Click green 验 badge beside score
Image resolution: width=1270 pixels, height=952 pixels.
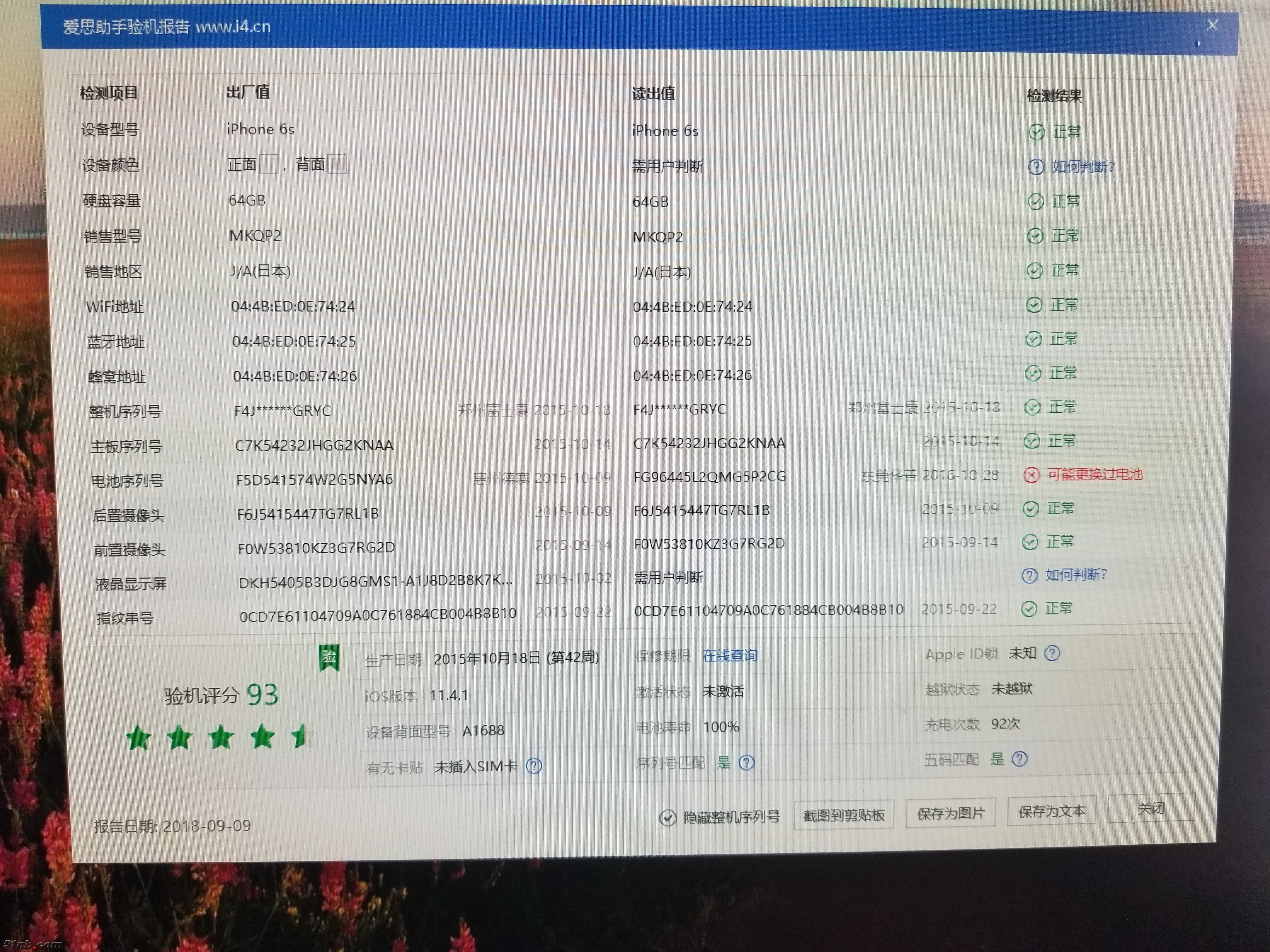(x=329, y=658)
